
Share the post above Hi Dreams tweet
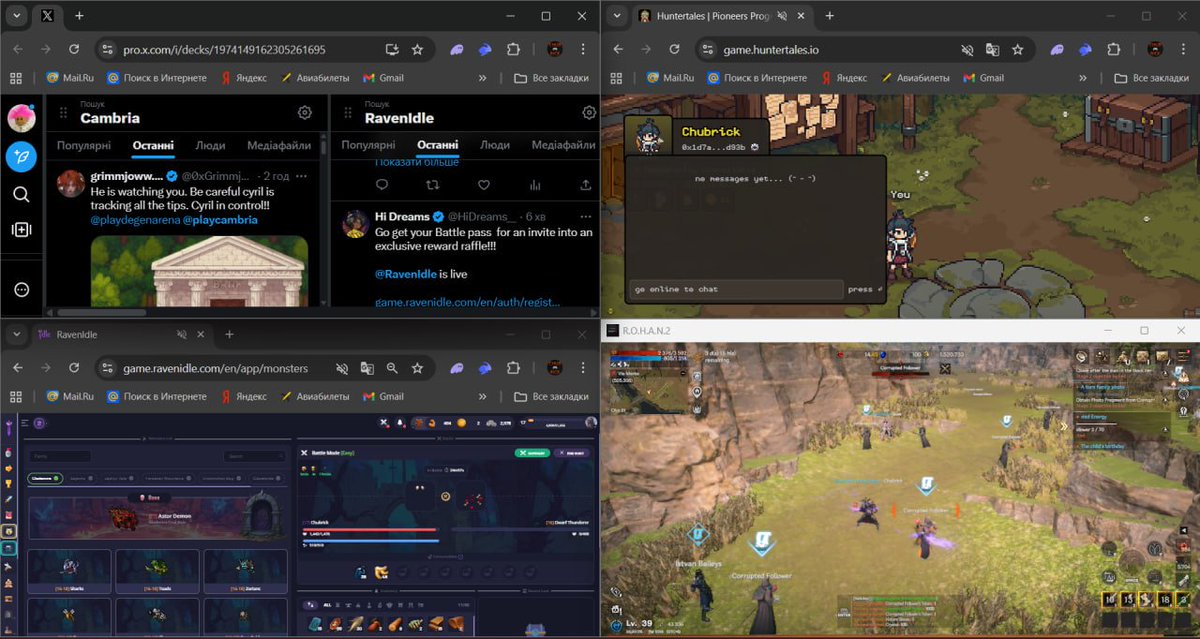point(586,185)
